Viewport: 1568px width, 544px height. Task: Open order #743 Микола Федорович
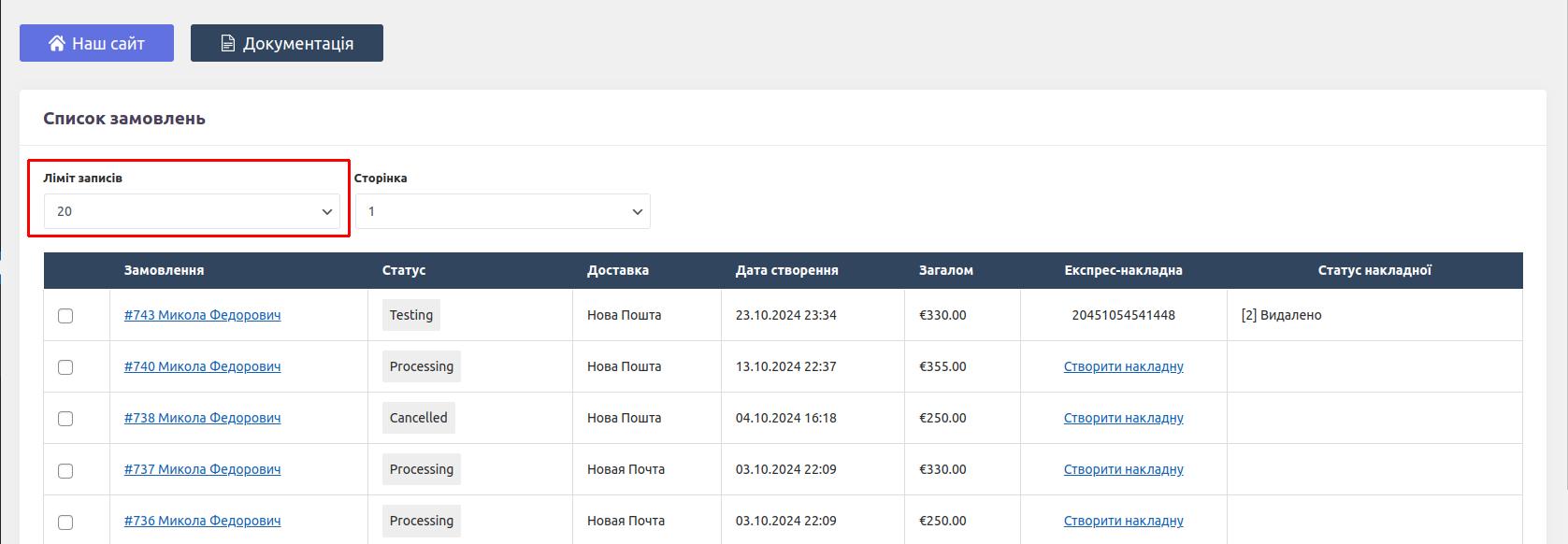tap(202, 315)
